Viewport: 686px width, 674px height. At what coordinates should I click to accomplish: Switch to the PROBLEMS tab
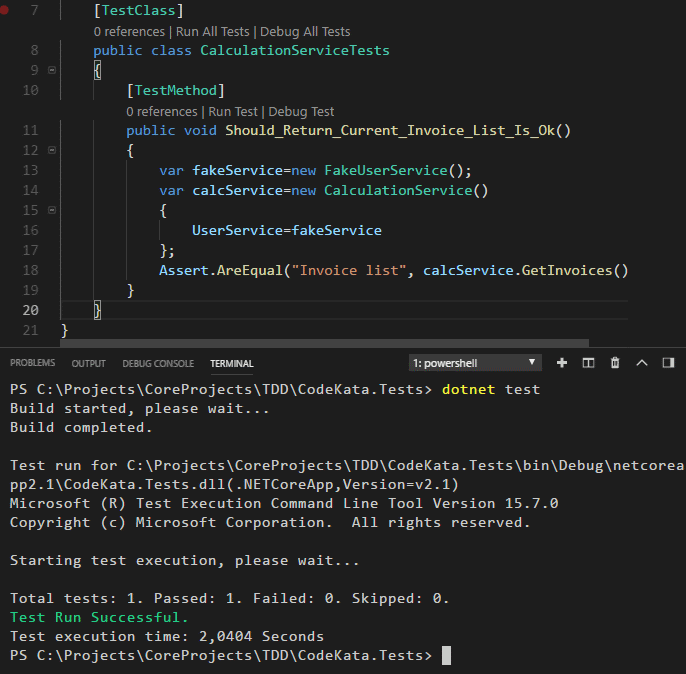click(32, 363)
